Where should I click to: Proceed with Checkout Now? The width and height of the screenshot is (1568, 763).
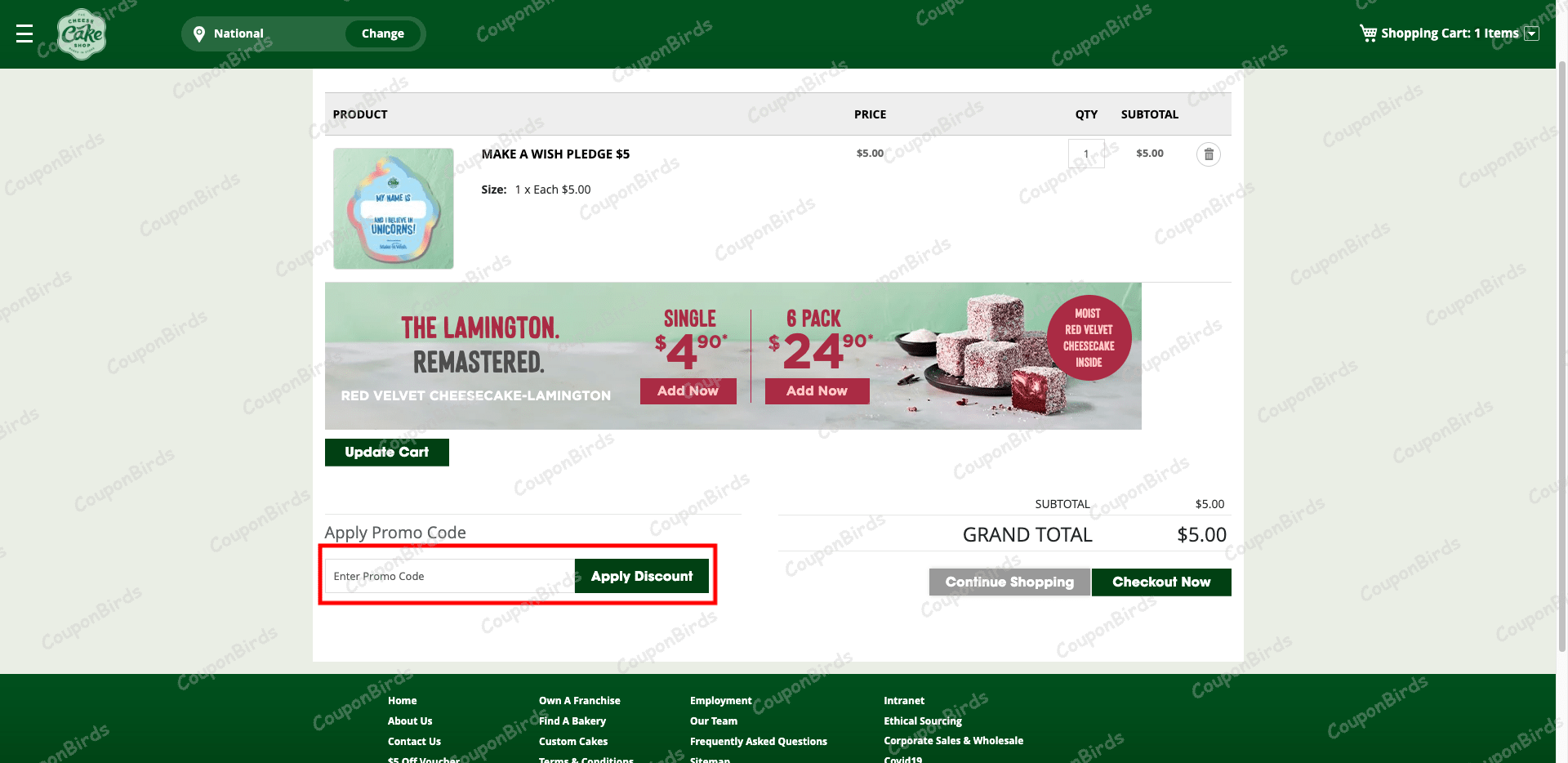1160,582
